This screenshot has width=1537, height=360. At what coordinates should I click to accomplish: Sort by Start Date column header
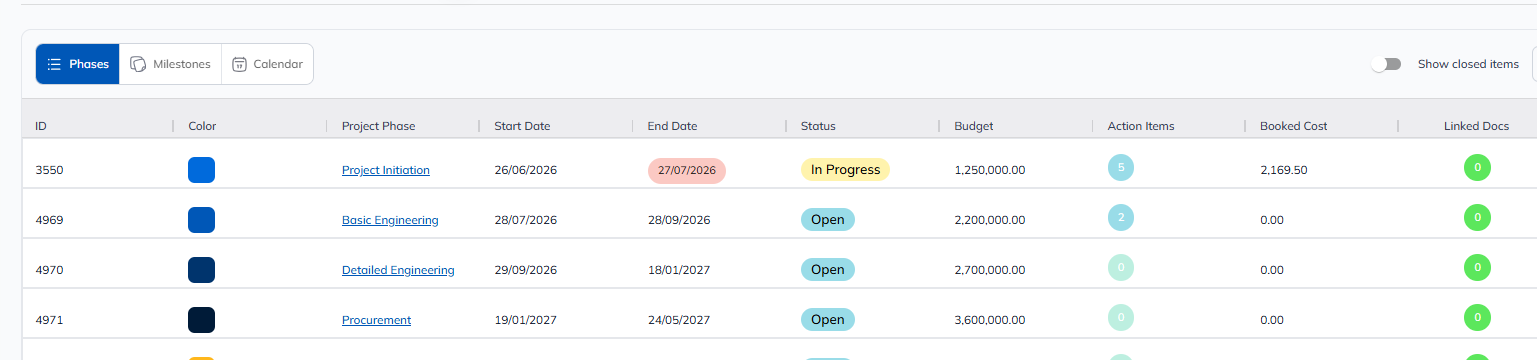(x=522, y=126)
